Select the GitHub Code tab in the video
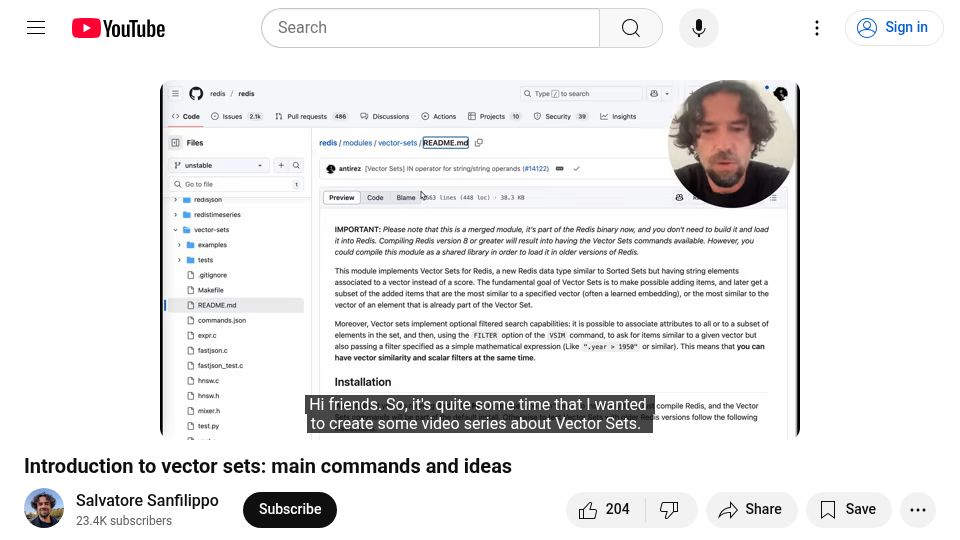This screenshot has height=540, width=960. 186,116
